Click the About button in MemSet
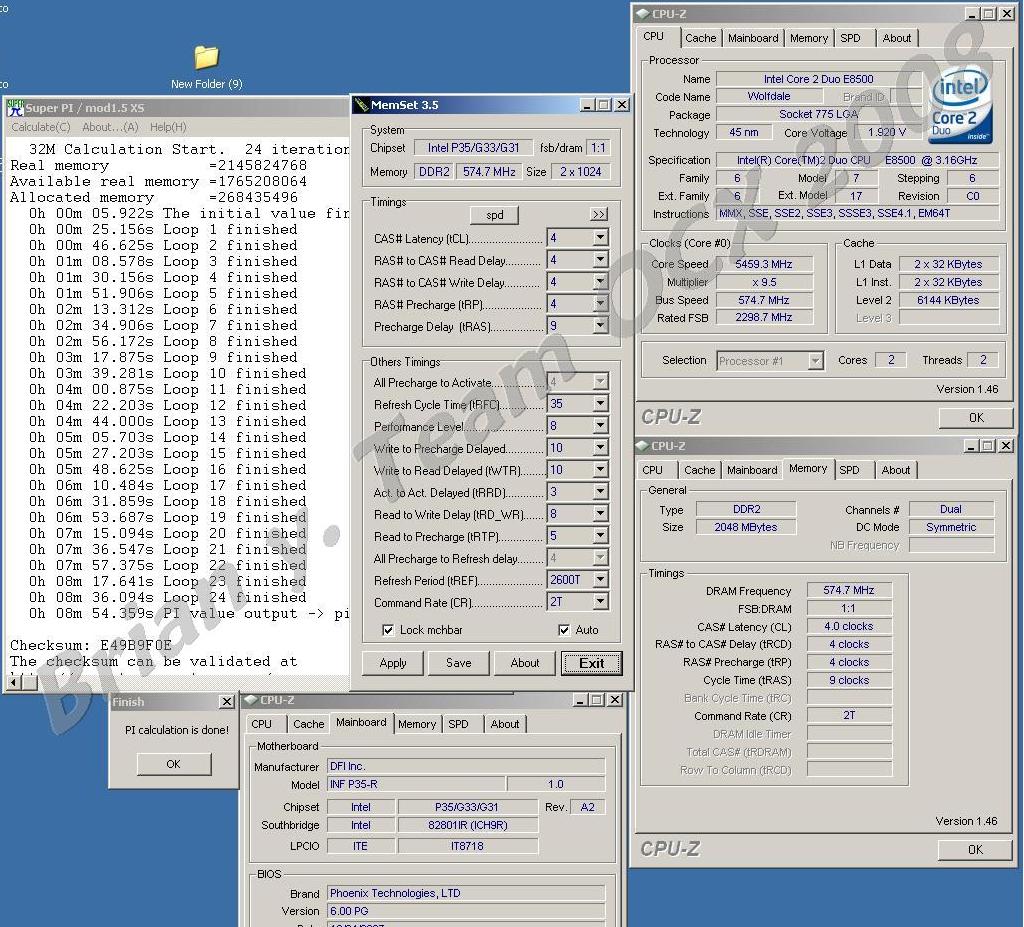Screen dimensions: 1024x927 524,663
